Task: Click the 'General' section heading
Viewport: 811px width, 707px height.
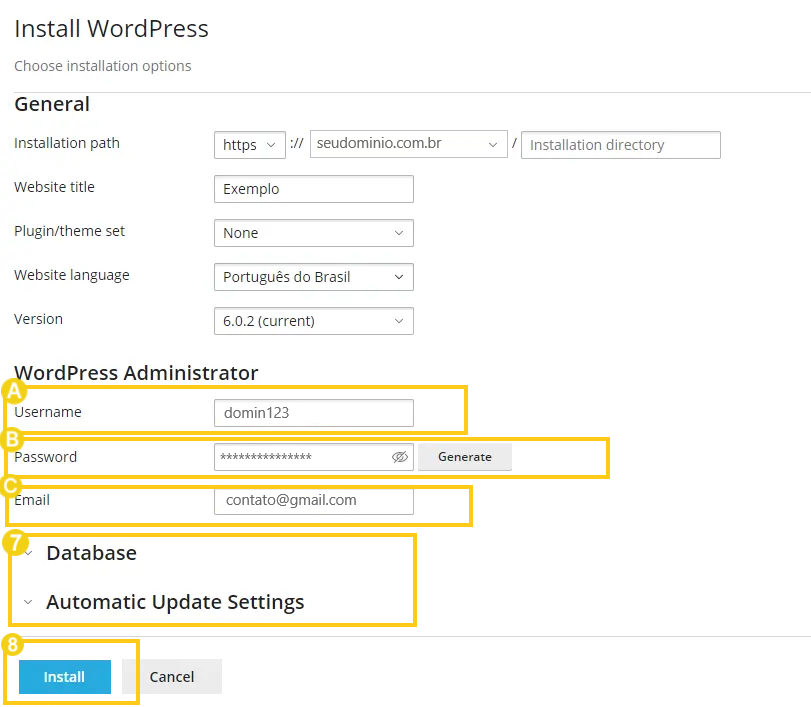Action: 52,104
